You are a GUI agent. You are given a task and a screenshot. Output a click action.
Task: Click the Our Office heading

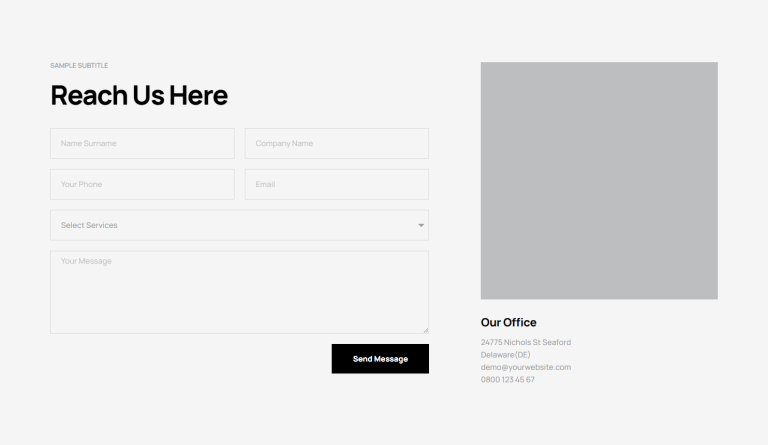click(508, 322)
